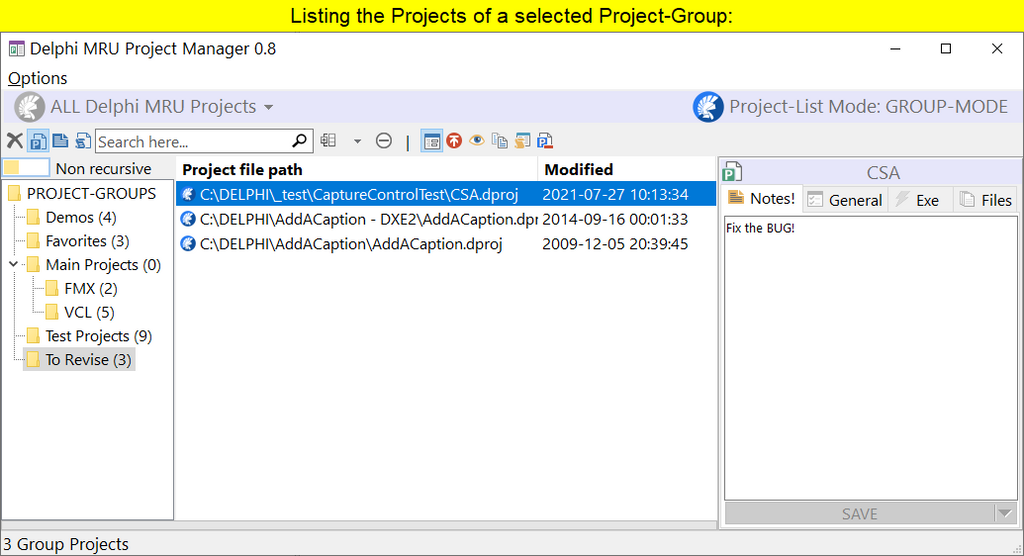Click the eye icon in the toolbar
1024x556 pixels.
(477, 141)
